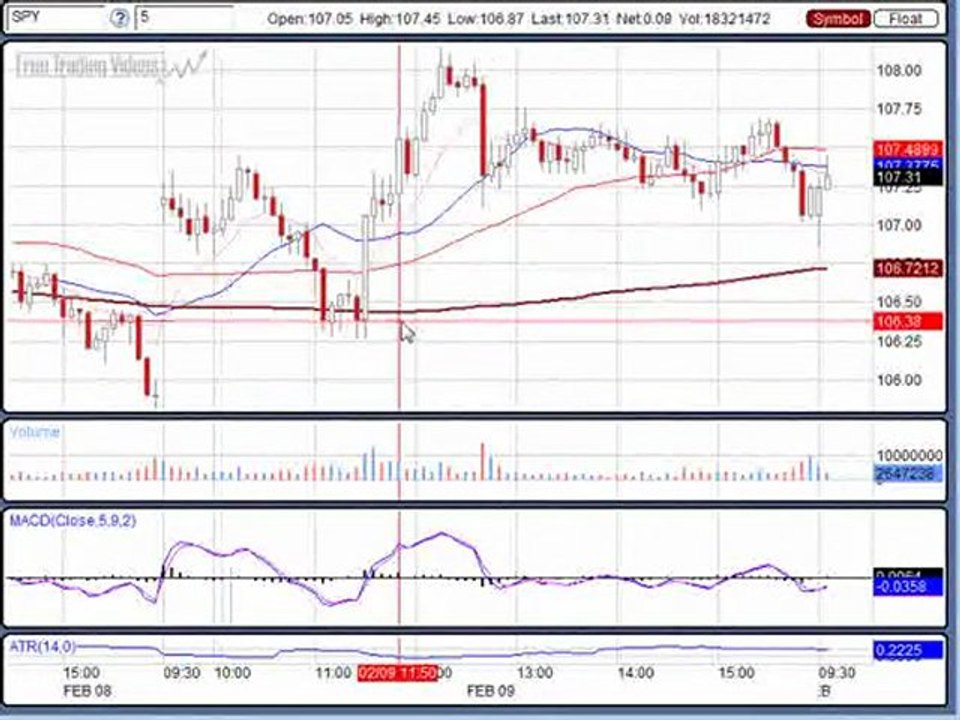This screenshot has width=960, height=720.
Task: Click the Vol:18321472 quote value
Action: click(724, 19)
